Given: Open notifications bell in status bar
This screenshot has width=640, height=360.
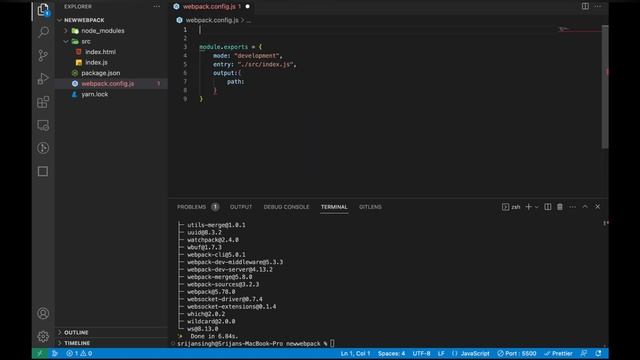Looking at the screenshot, I should tap(598, 353).
